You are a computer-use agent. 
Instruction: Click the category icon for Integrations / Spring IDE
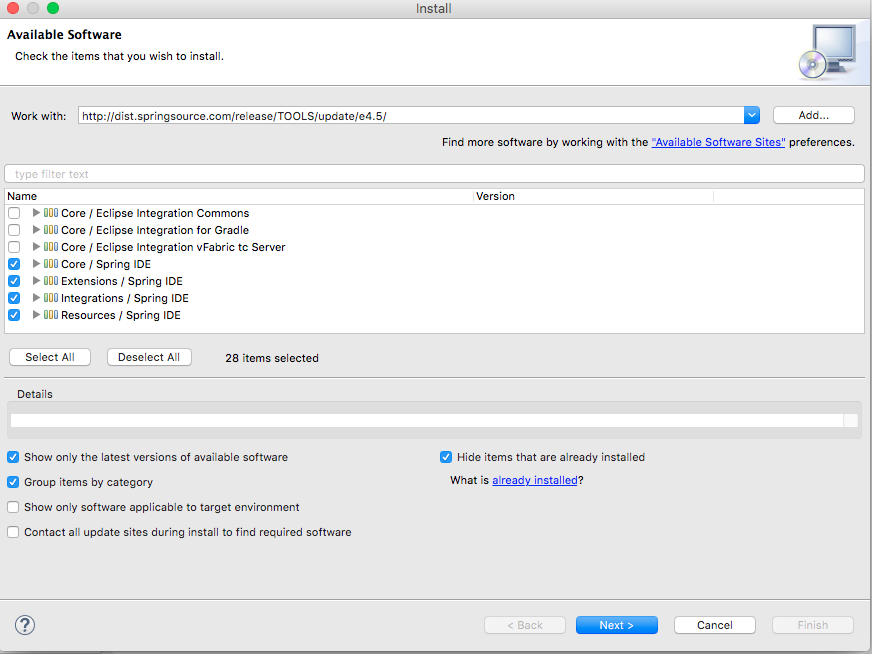pos(51,298)
